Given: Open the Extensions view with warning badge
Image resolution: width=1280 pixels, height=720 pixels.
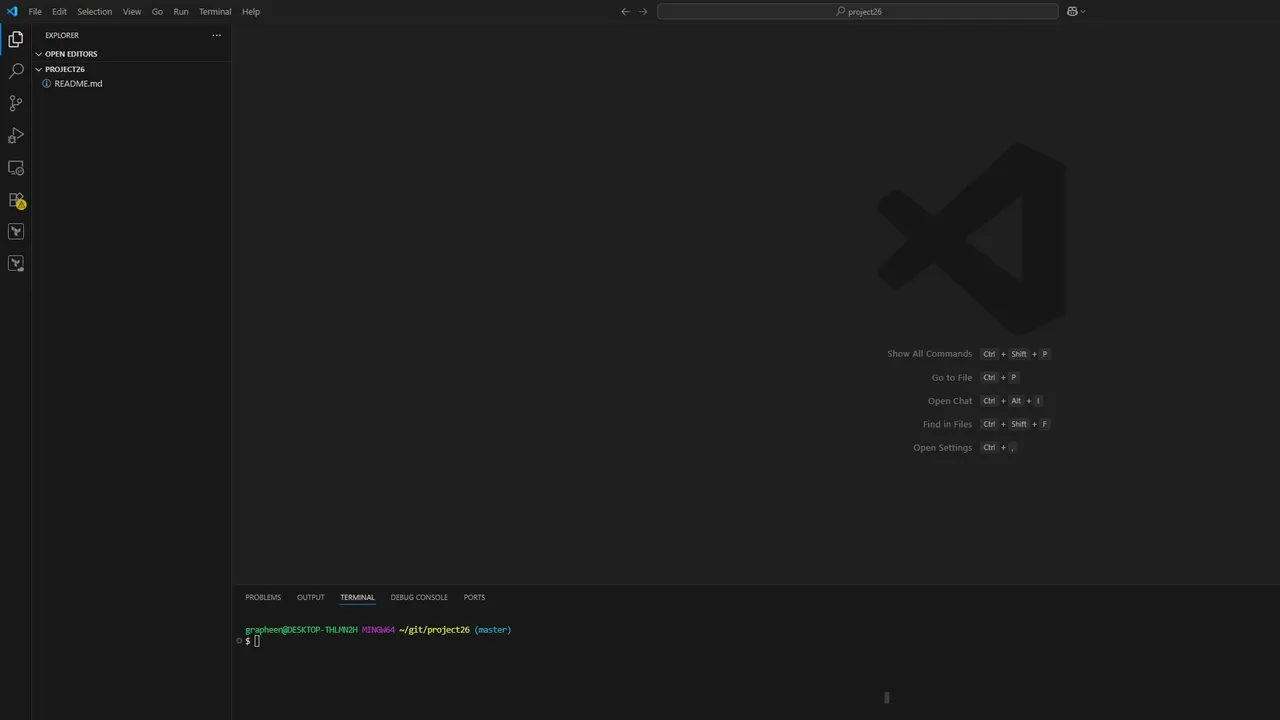Looking at the screenshot, I should click(x=16, y=200).
